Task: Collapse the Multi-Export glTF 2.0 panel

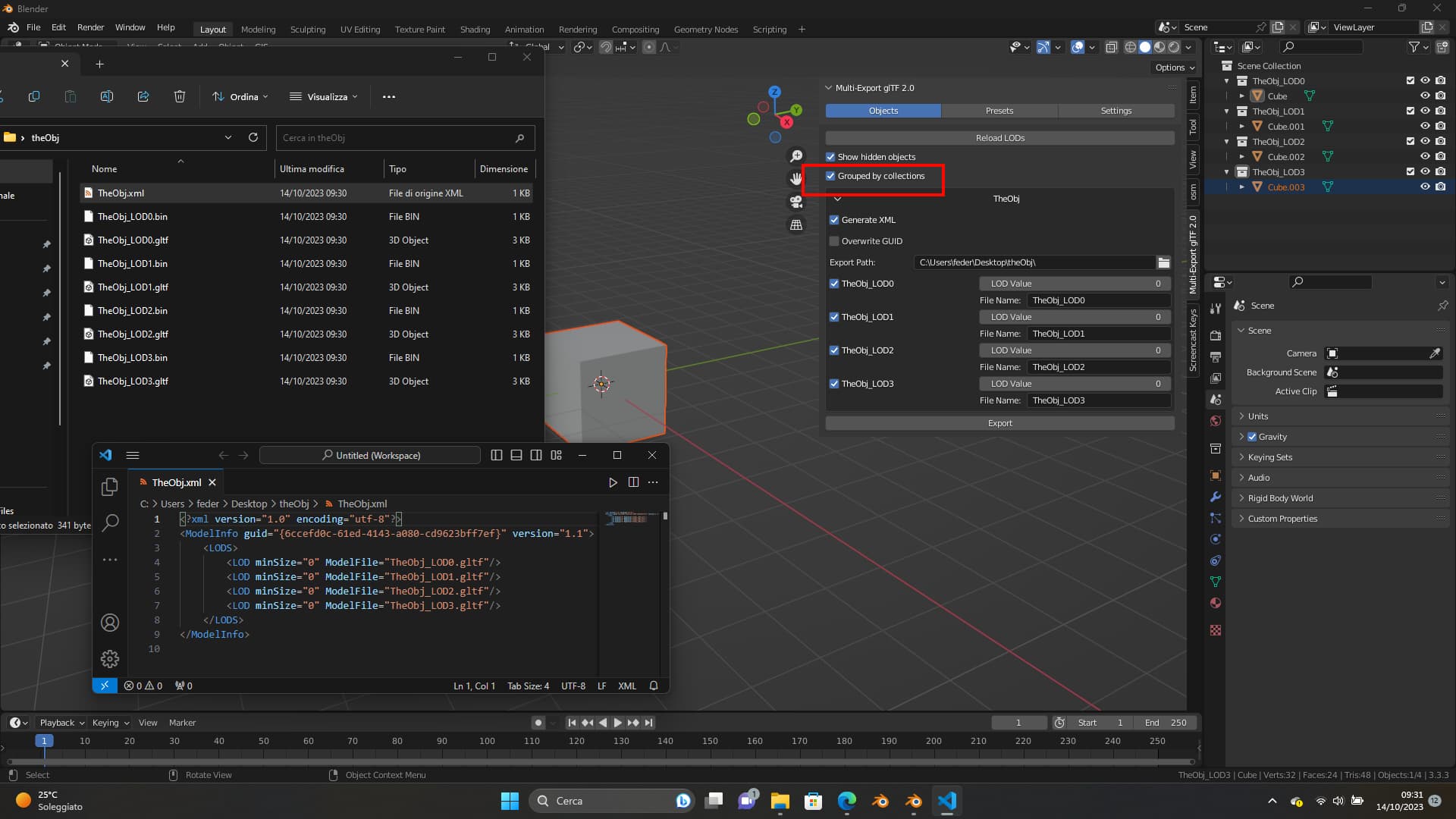Action: 829,88
